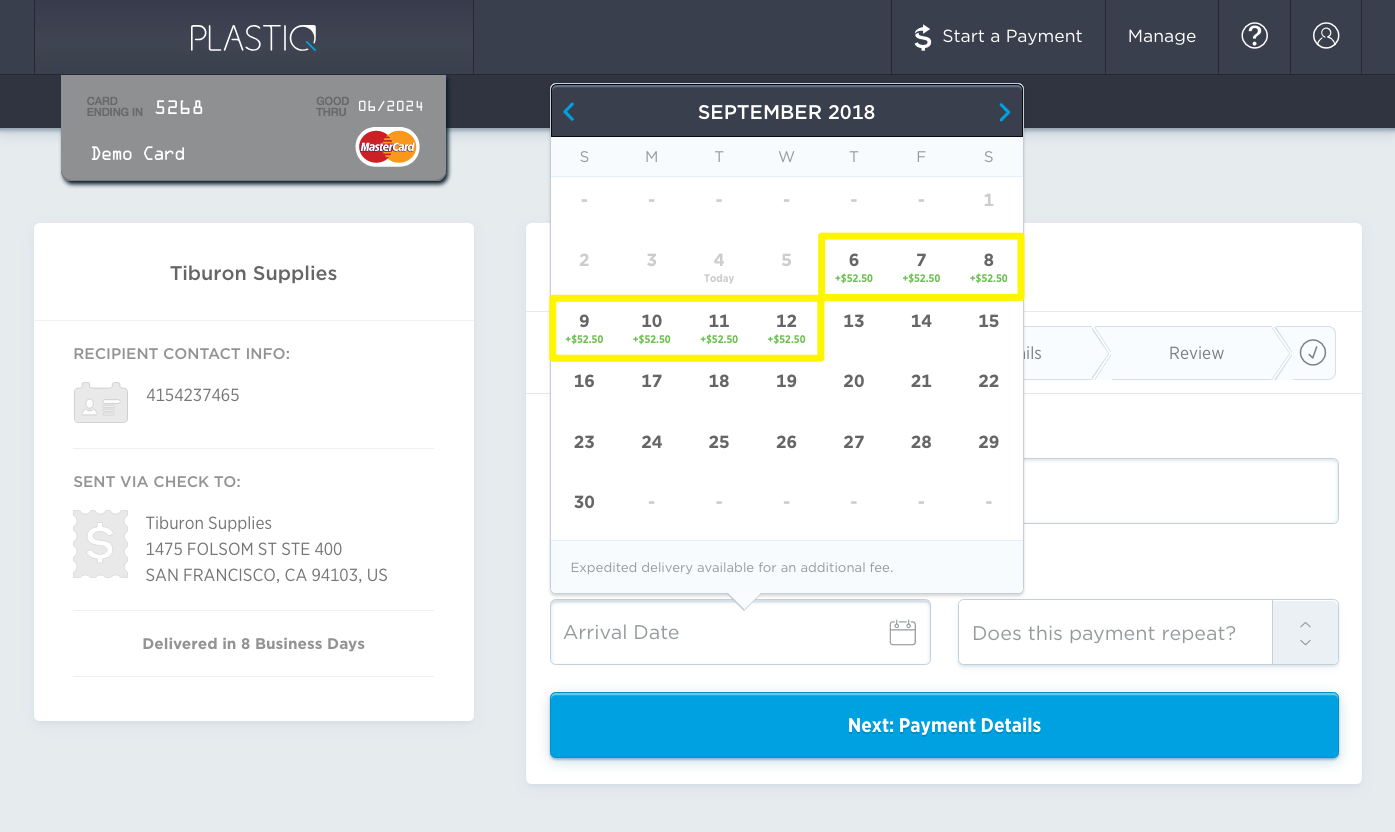1395x832 pixels.
Task: Choose September 12 with $52.50 fee
Action: tap(786, 328)
